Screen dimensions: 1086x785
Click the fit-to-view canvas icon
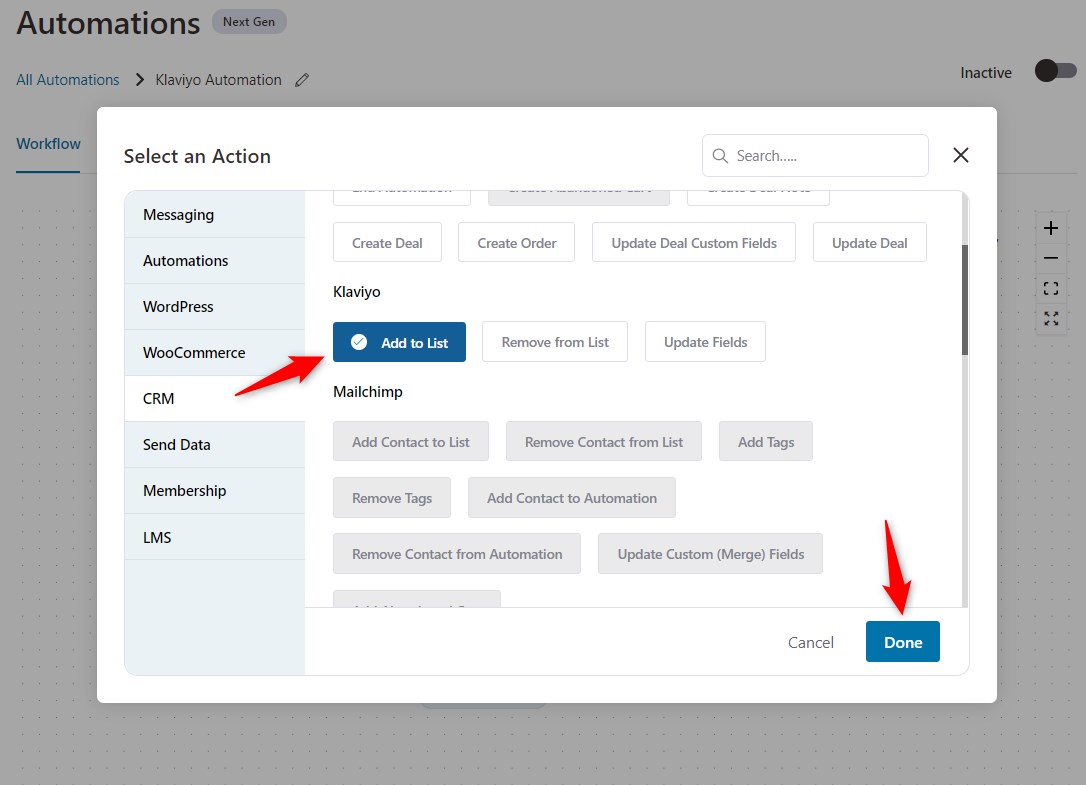click(1051, 288)
